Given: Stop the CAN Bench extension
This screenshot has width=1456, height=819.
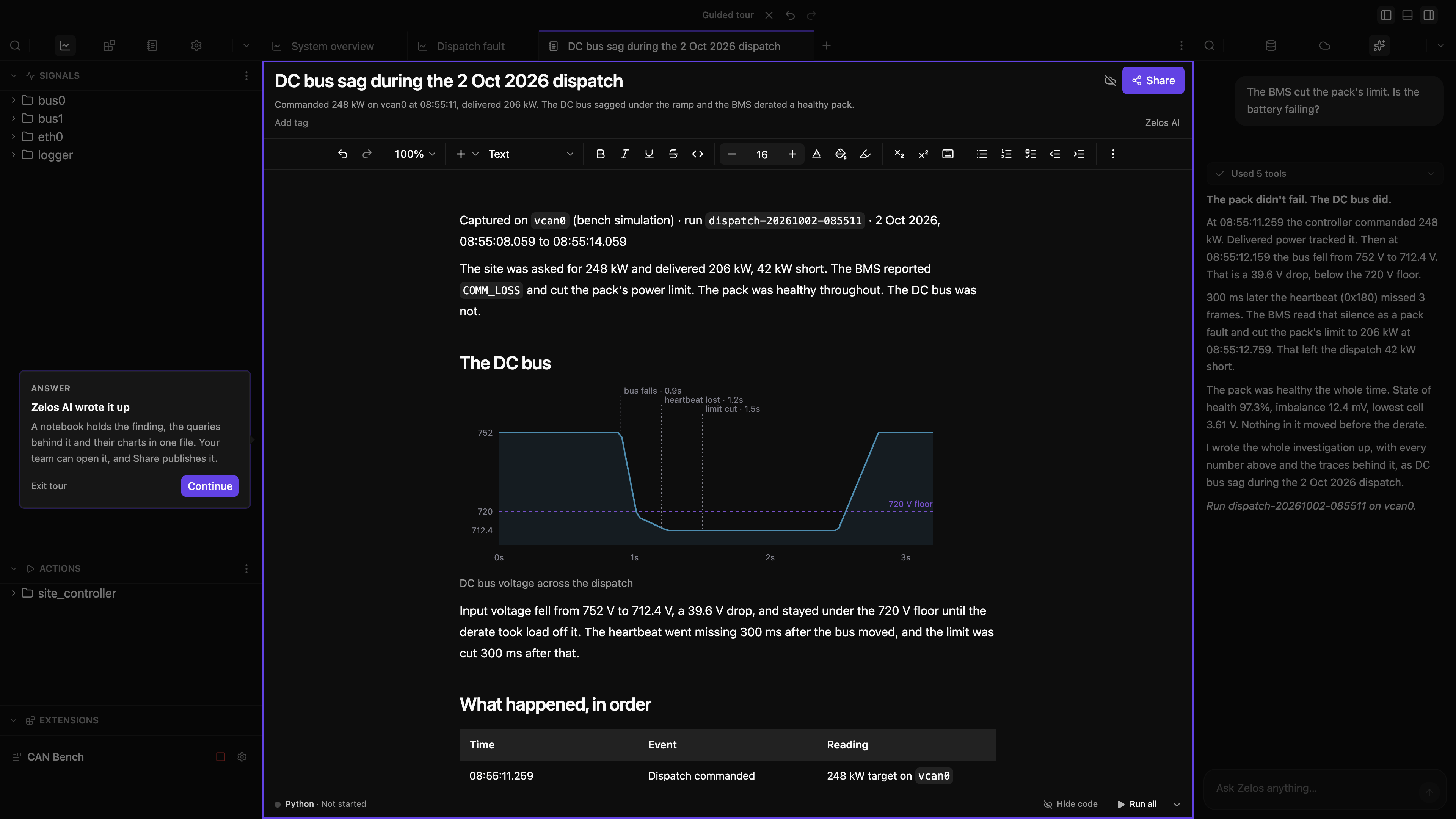Looking at the screenshot, I should 220,757.
